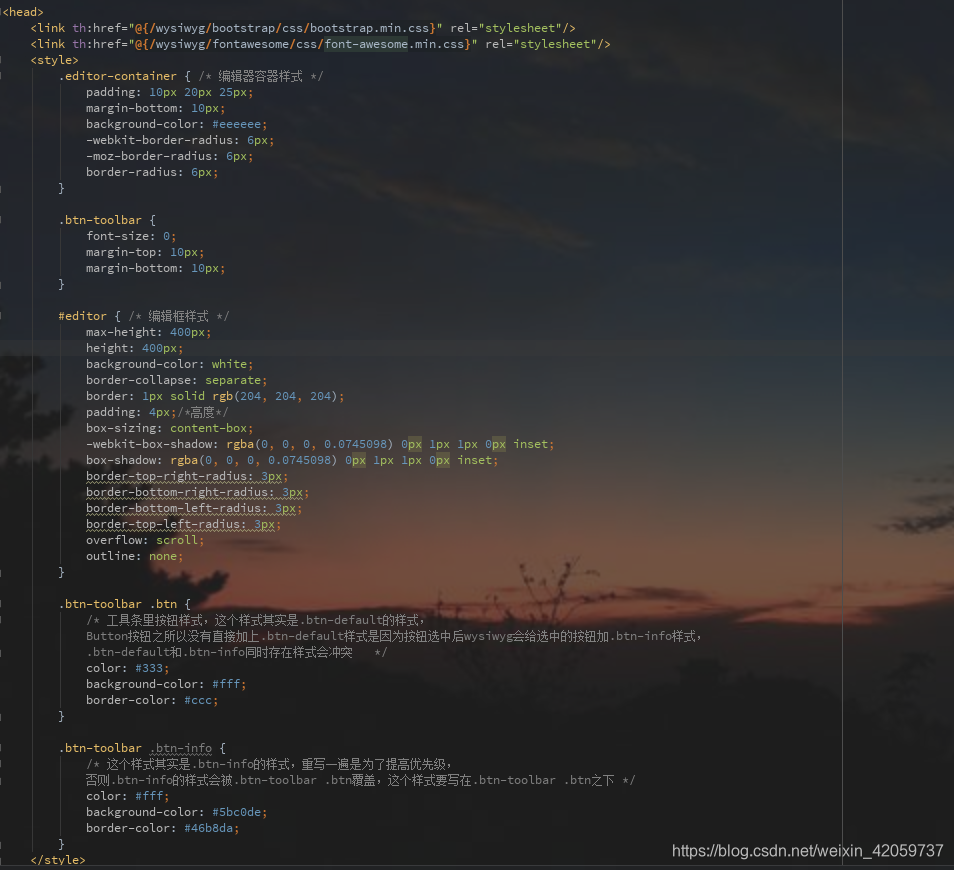954x870 pixels.
Task: Select the separate border-collapse value
Action: click(x=232, y=380)
